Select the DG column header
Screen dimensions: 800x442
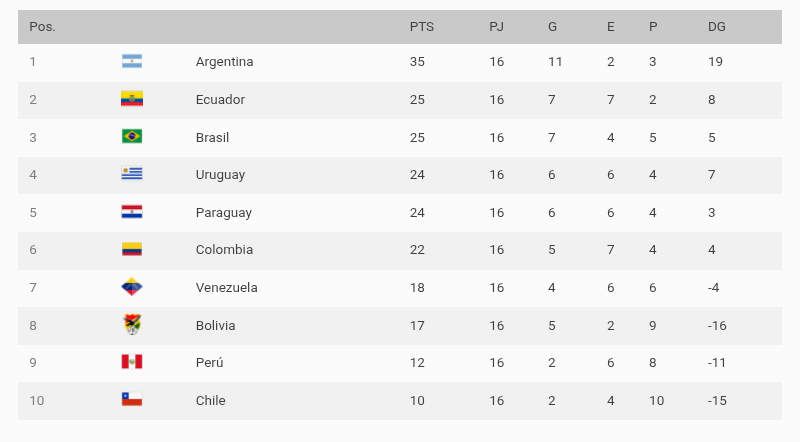[x=716, y=27]
